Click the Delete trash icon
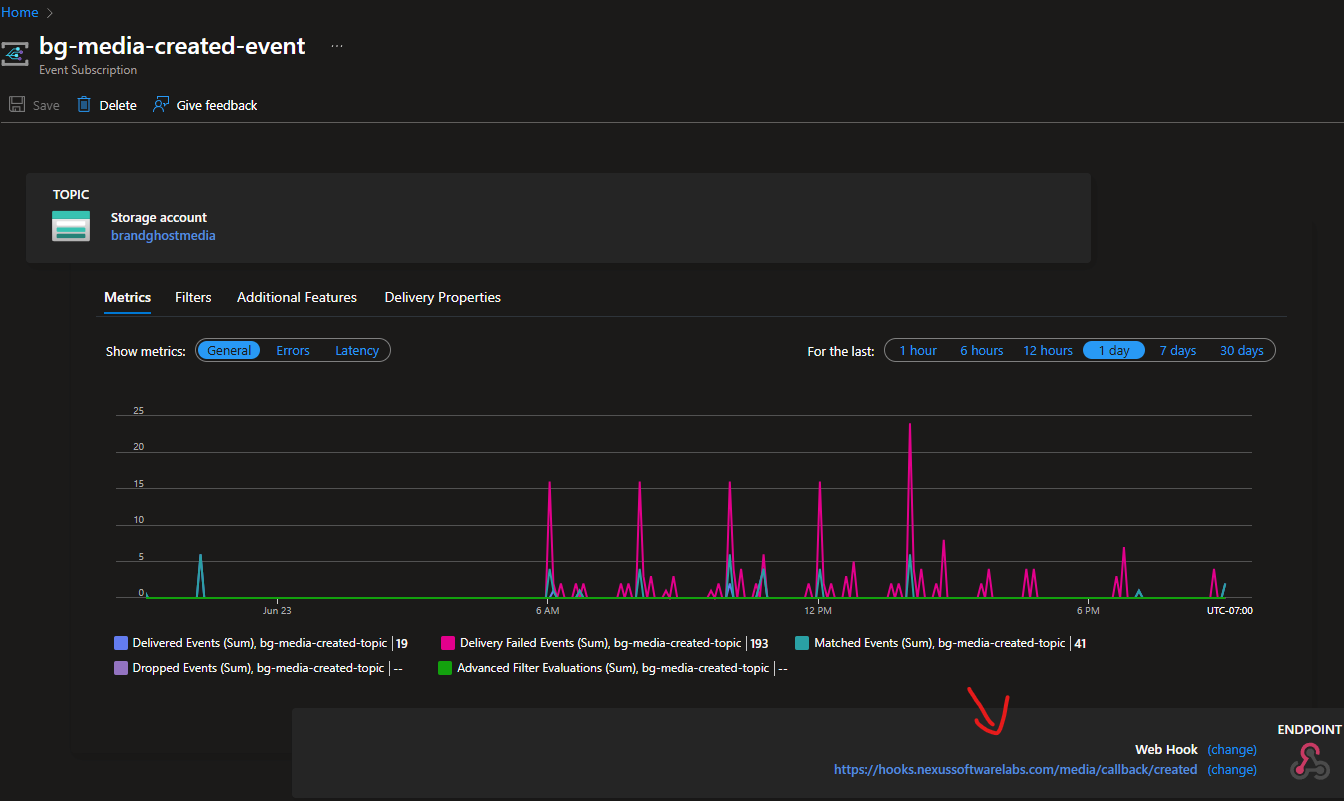The height and width of the screenshot is (801, 1344). pyautogui.click(x=84, y=105)
